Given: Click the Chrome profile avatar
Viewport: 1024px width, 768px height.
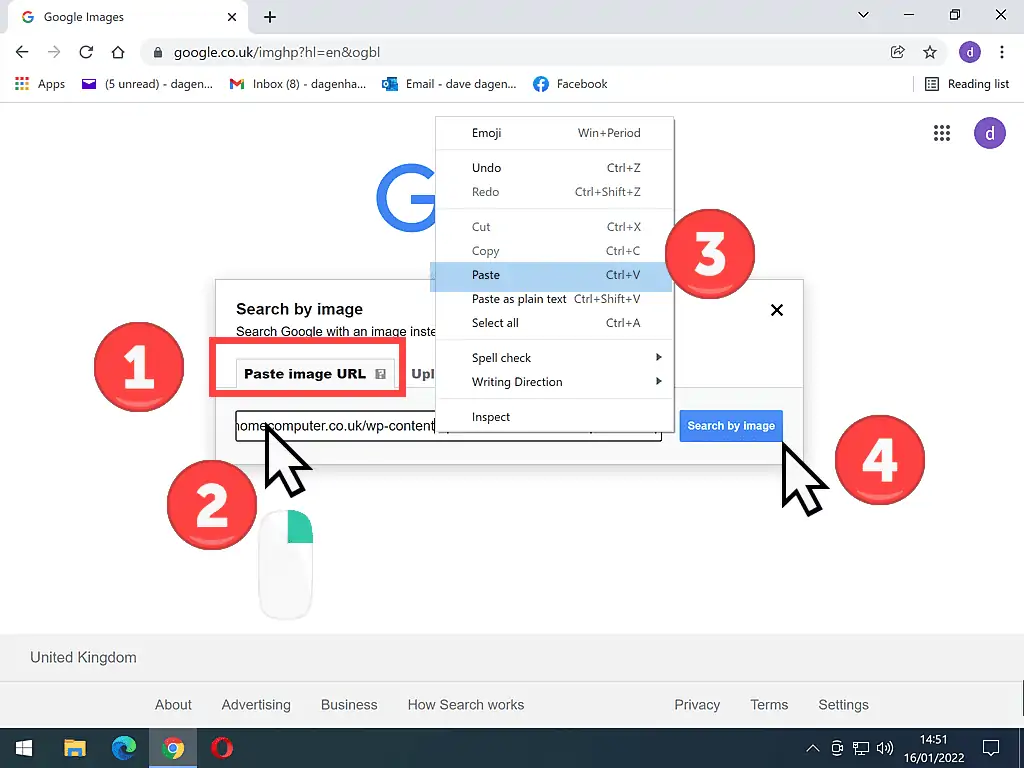Looking at the screenshot, I should tap(970, 52).
